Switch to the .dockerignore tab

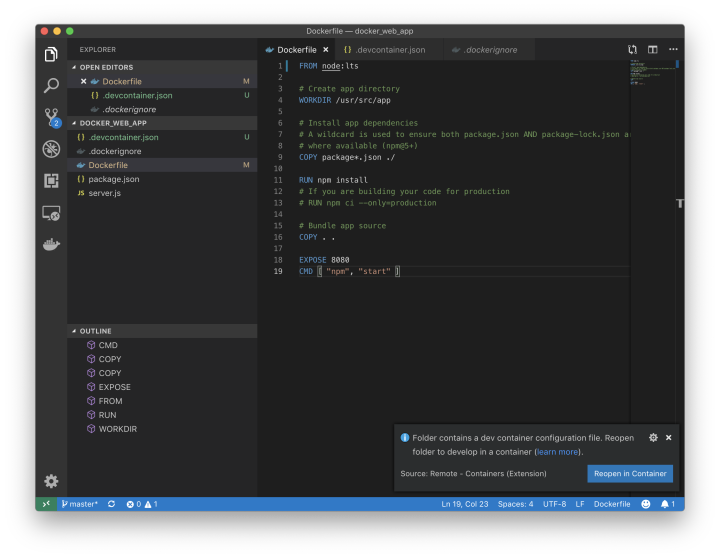[x=489, y=49]
